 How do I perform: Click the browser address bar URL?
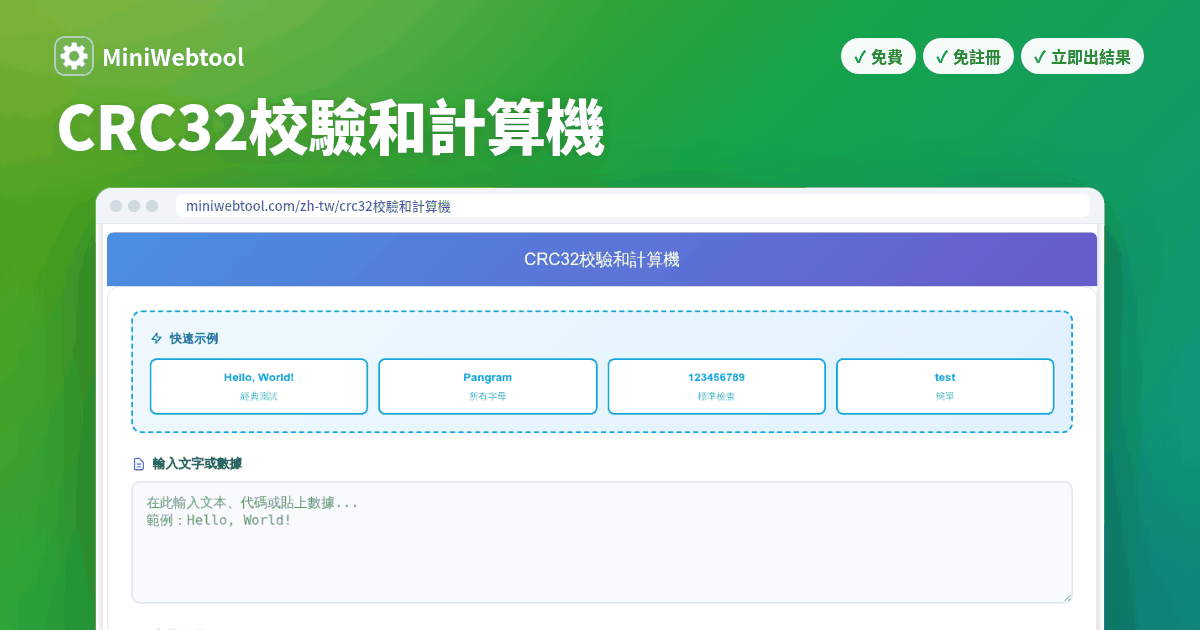(318, 206)
